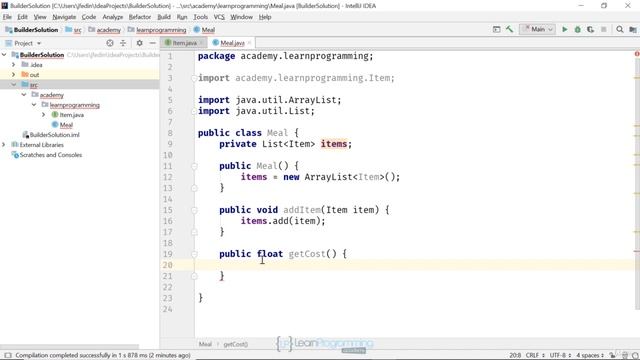Change UTF-8 encoding in status bar
This screenshot has height=360, width=640.
(x=560, y=355)
